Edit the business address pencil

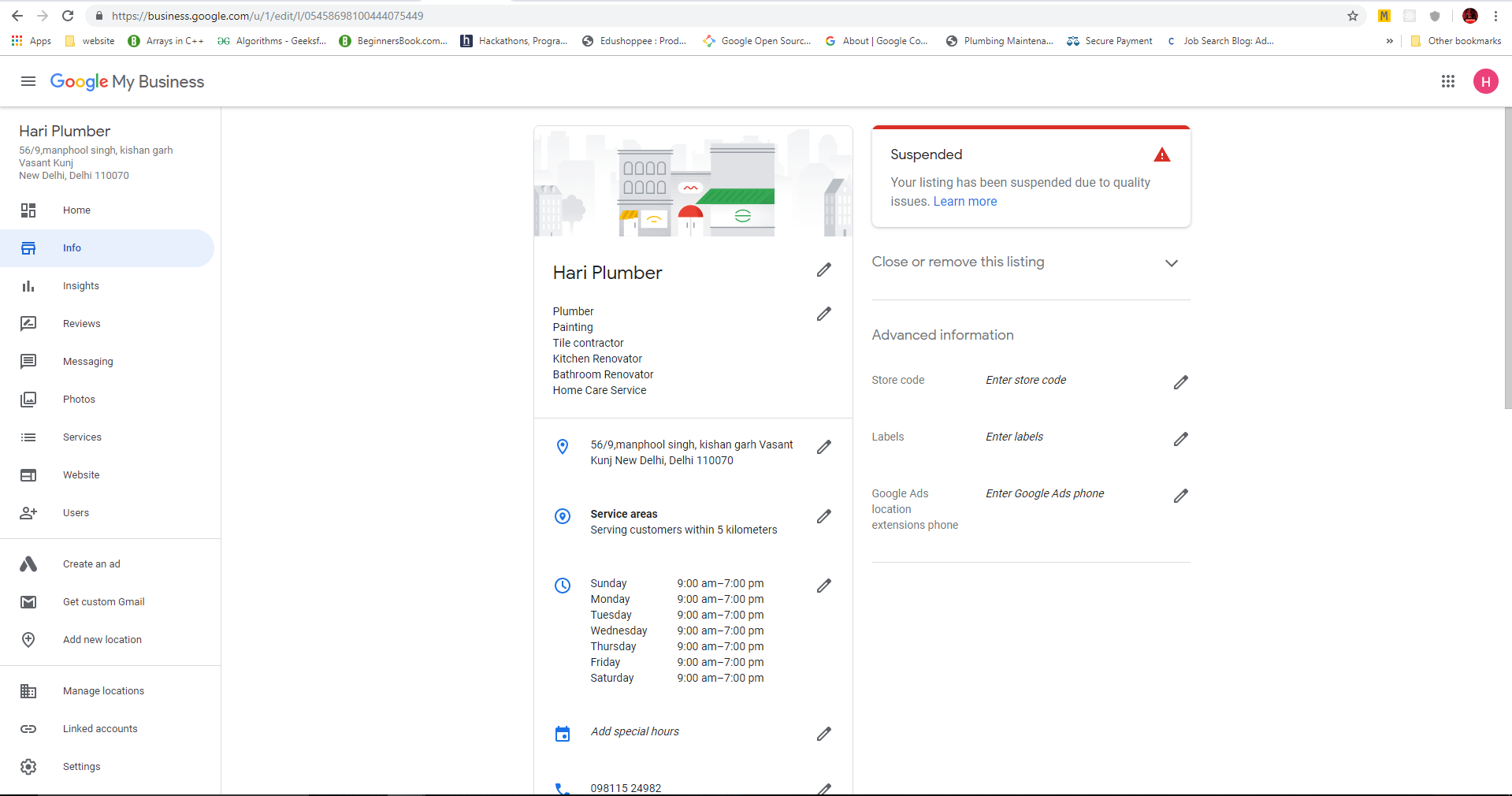824,448
